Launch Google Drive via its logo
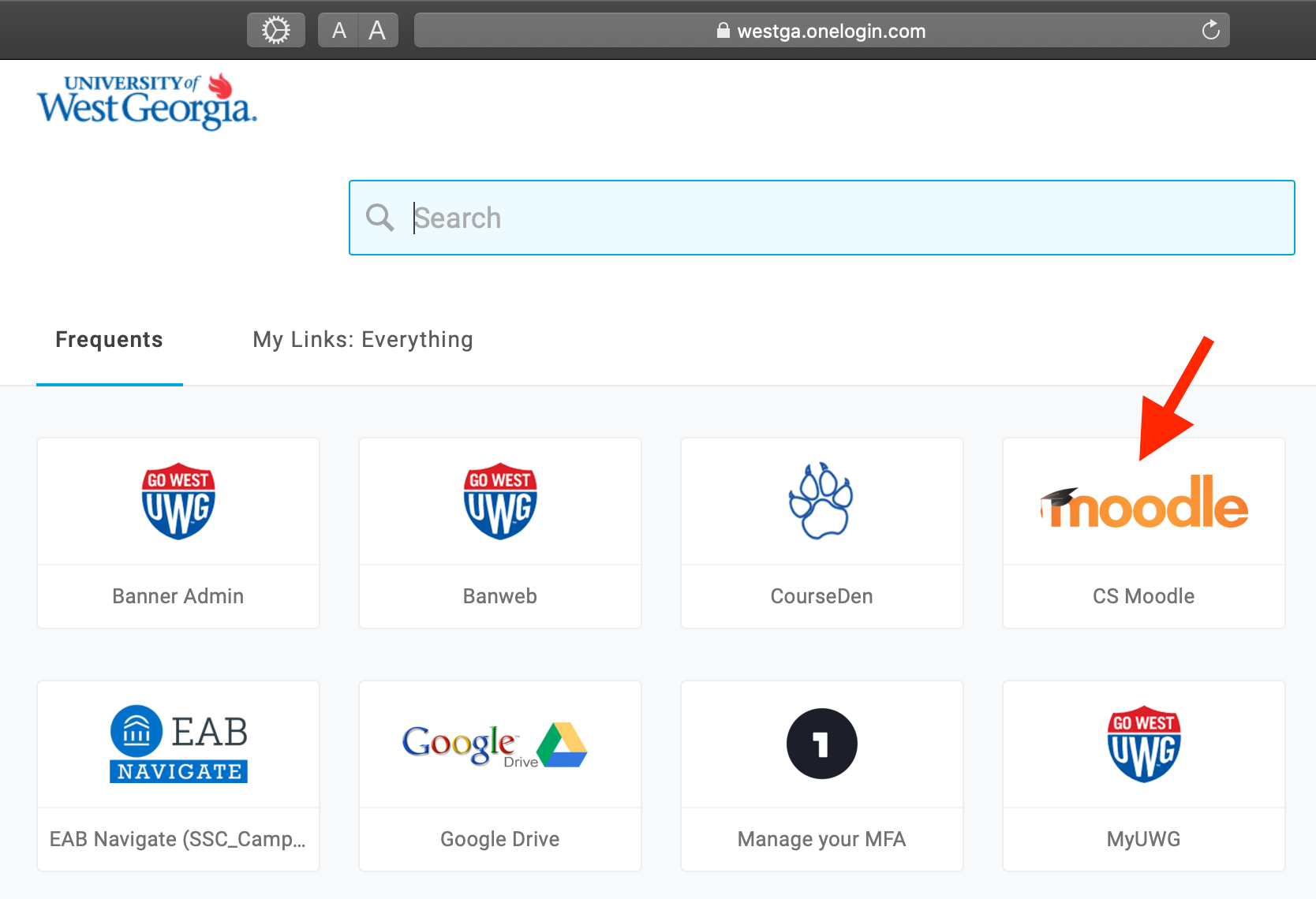The height and width of the screenshot is (899, 1316). click(495, 745)
